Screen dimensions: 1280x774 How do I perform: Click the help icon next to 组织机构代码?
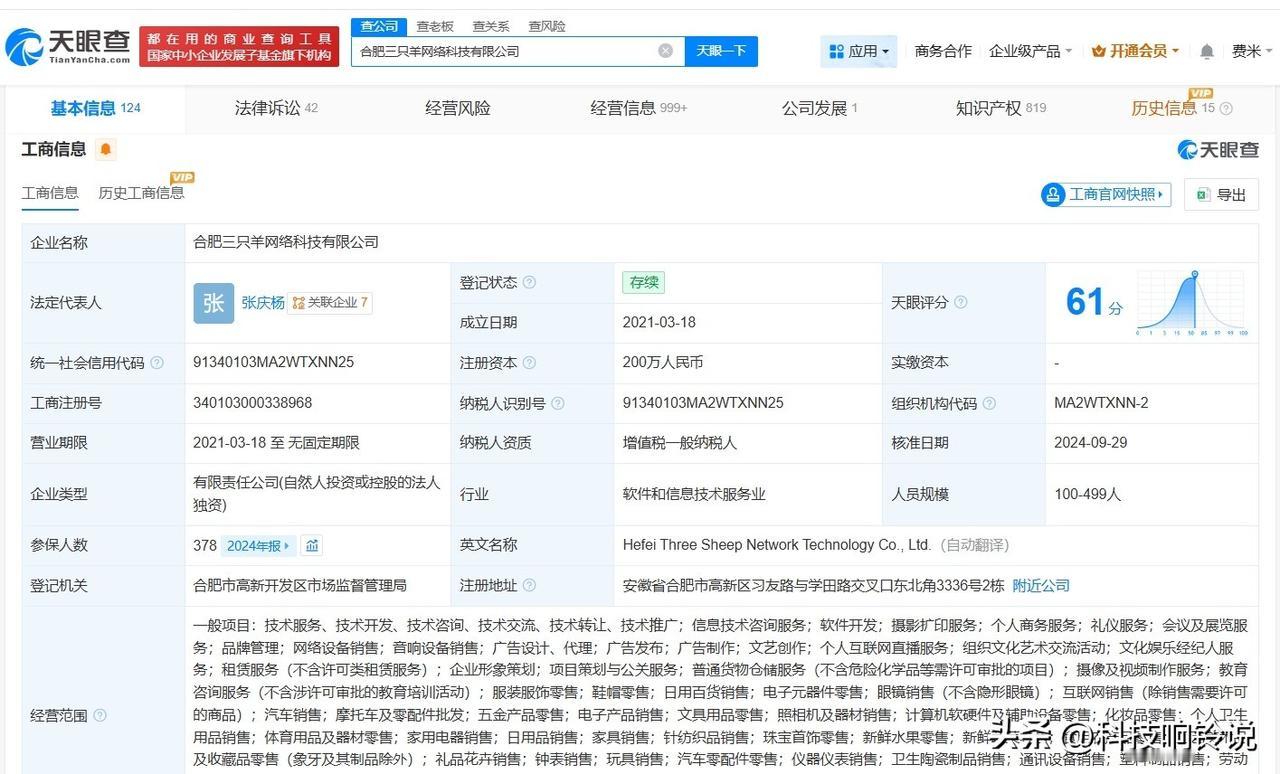click(989, 403)
